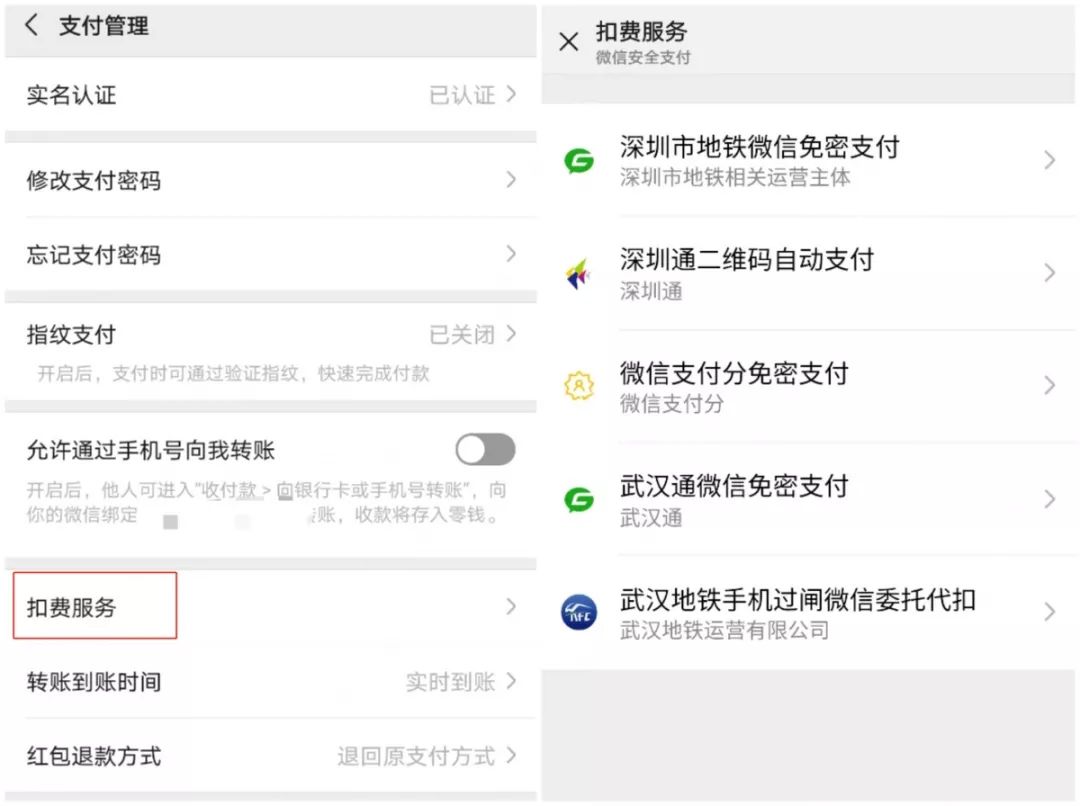Open 微信支付分免密支付 service entry

coord(809,386)
